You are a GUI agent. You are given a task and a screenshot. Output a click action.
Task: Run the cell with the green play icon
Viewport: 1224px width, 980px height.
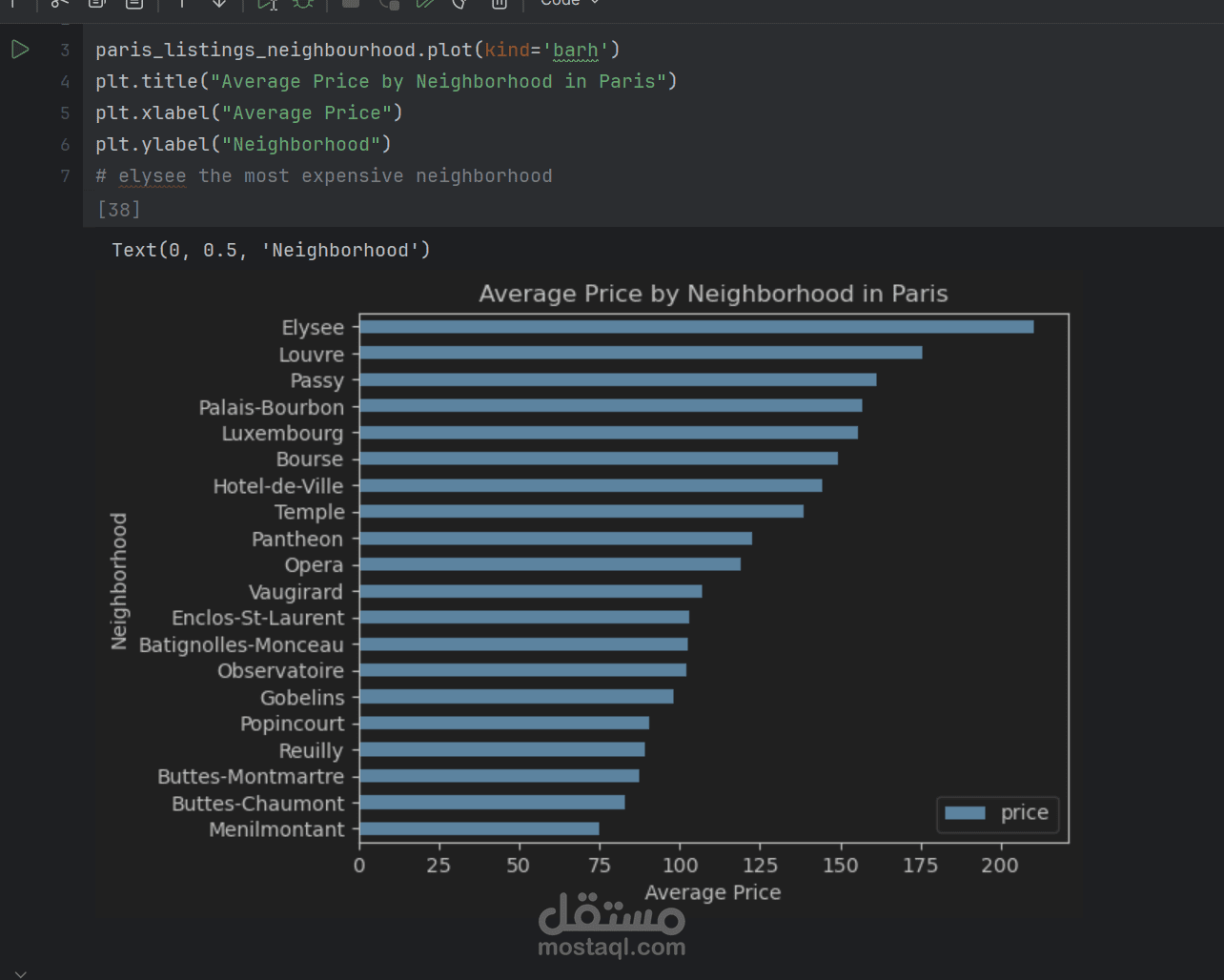(x=20, y=50)
